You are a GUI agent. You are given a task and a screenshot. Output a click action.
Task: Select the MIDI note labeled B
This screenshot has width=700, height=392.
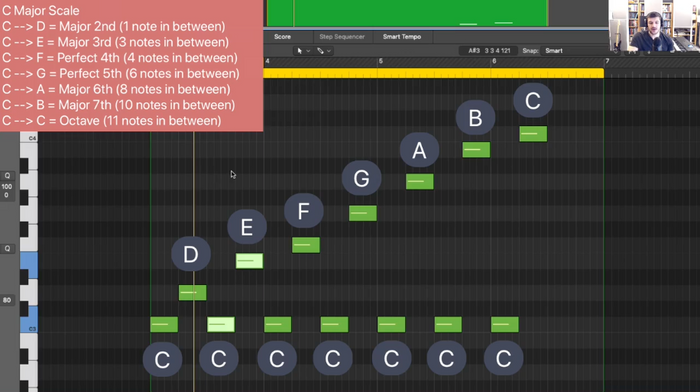pos(476,150)
